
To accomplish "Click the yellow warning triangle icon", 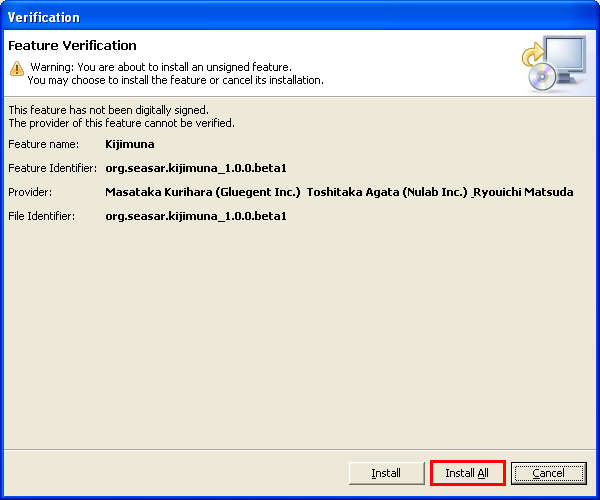I will [16, 68].
